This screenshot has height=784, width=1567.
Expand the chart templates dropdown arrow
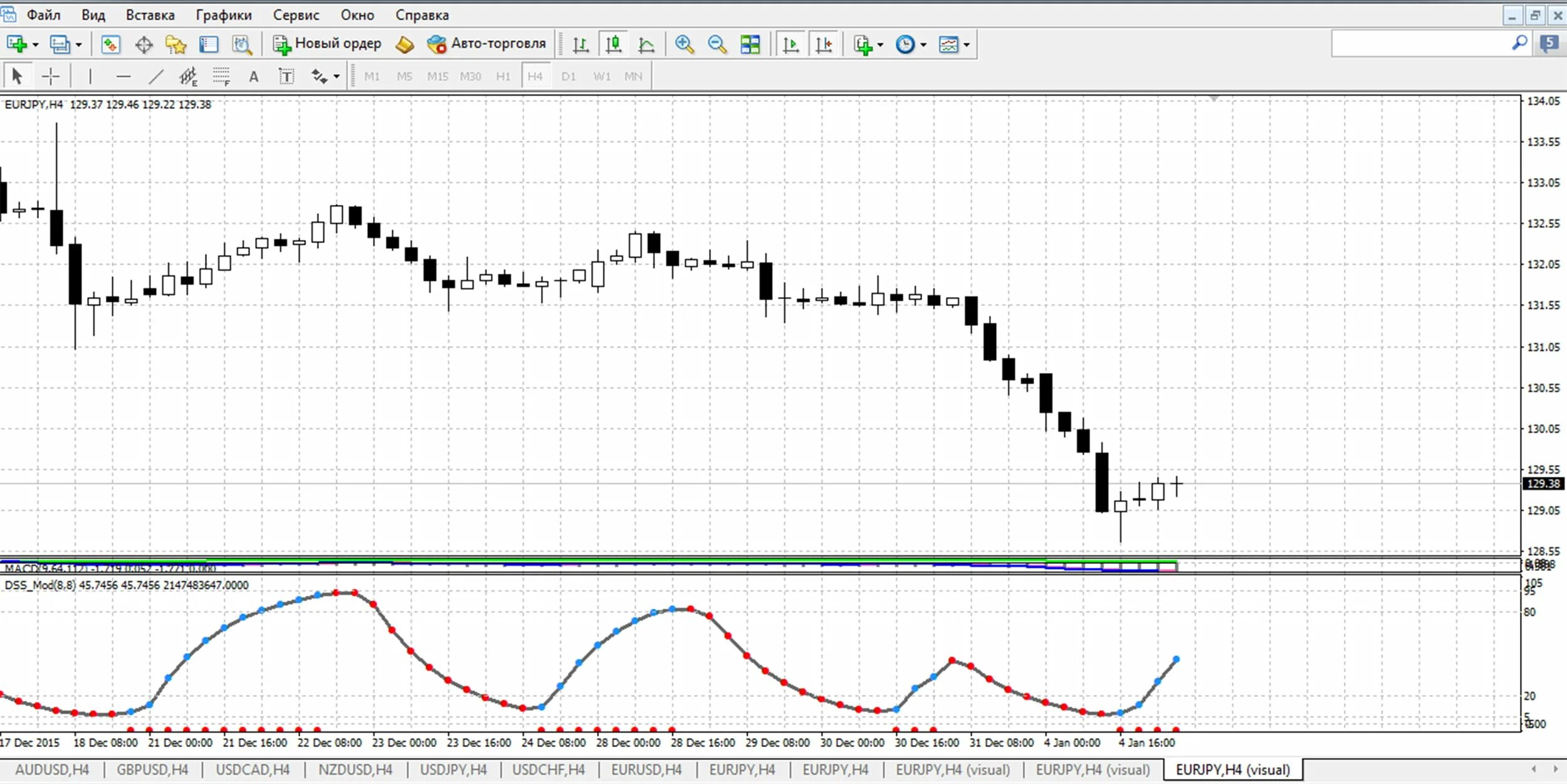(967, 44)
